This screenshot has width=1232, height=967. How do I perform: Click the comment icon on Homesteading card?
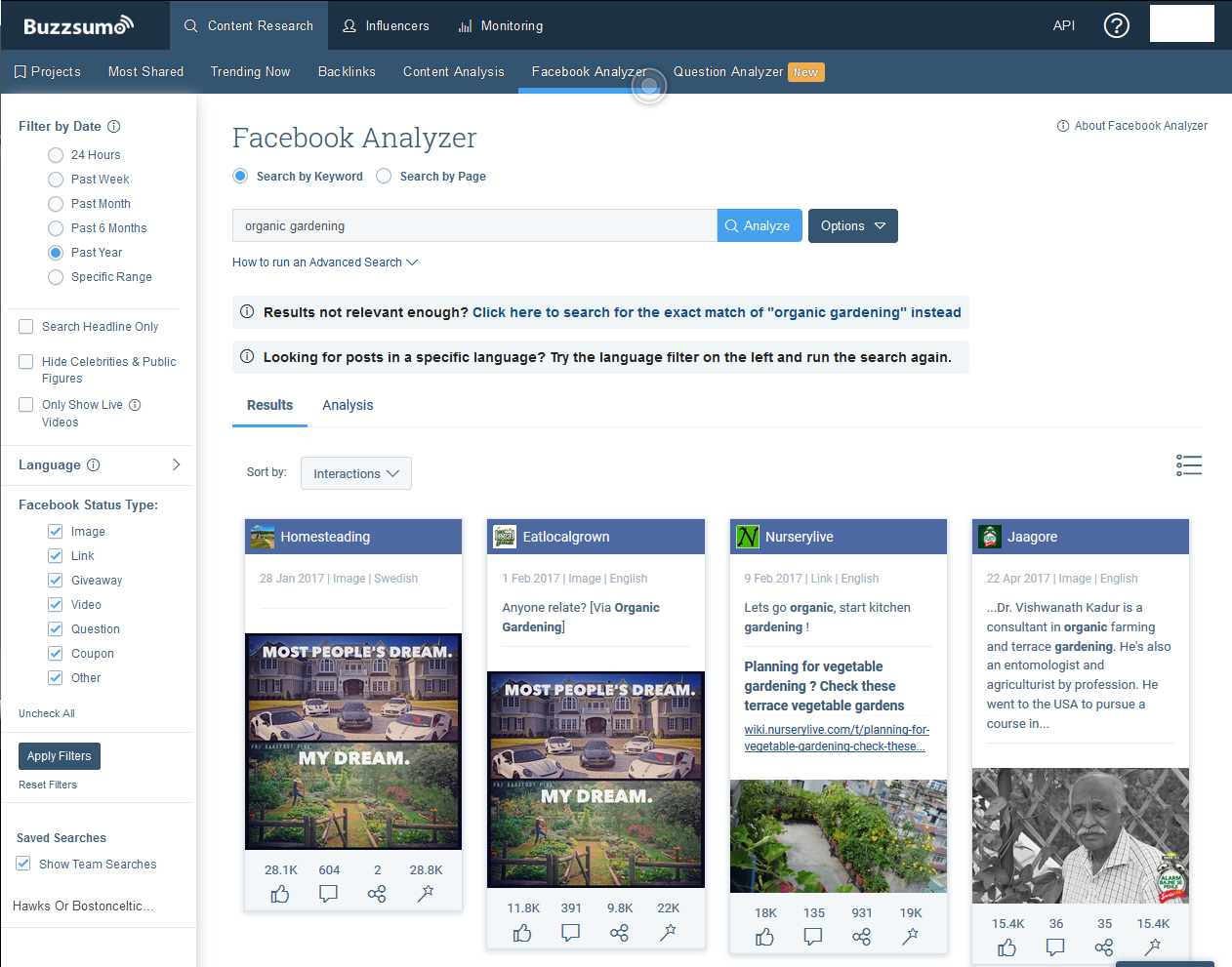click(x=328, y=894)
